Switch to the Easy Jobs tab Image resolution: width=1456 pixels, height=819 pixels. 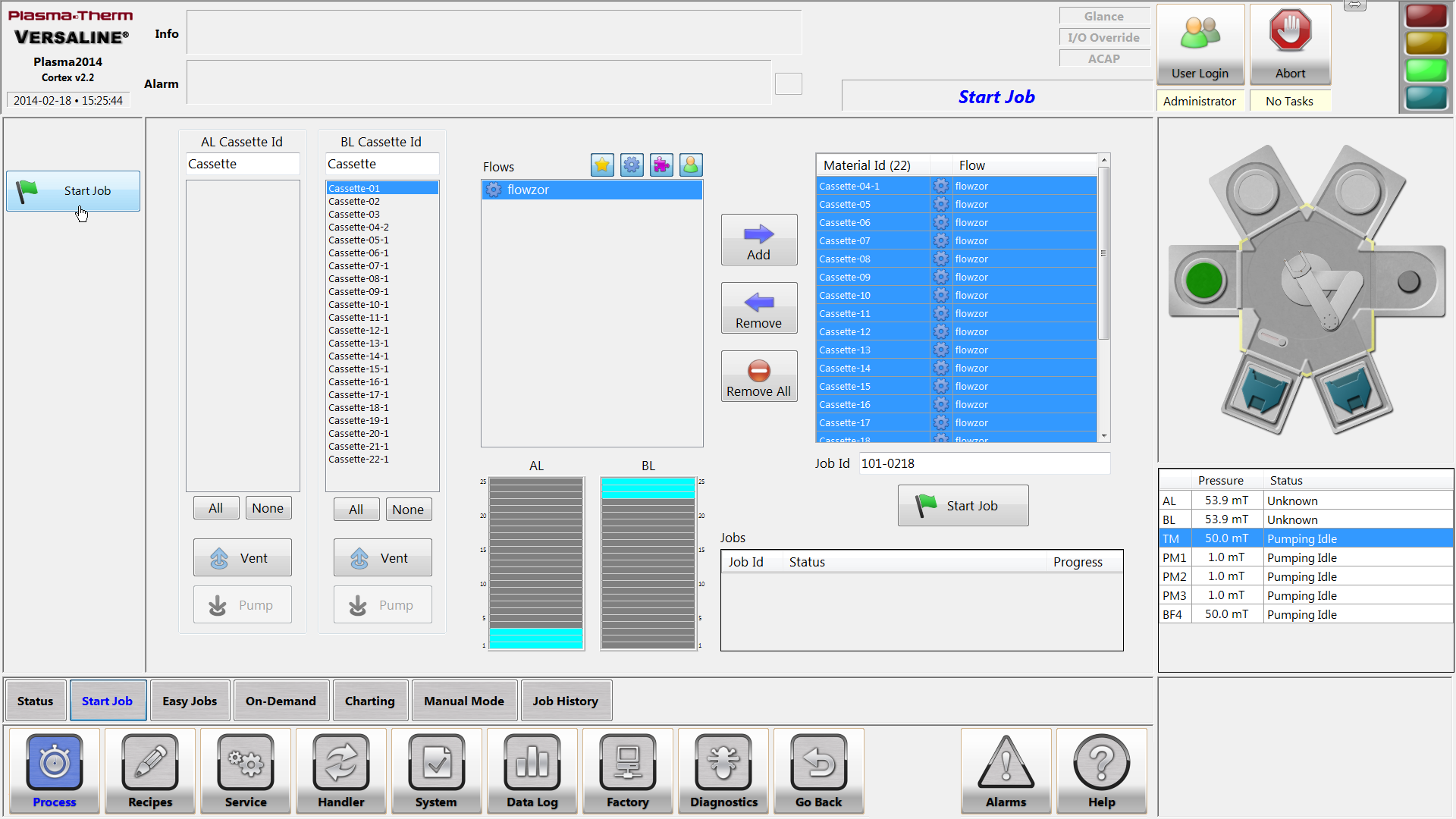point(189,700)
